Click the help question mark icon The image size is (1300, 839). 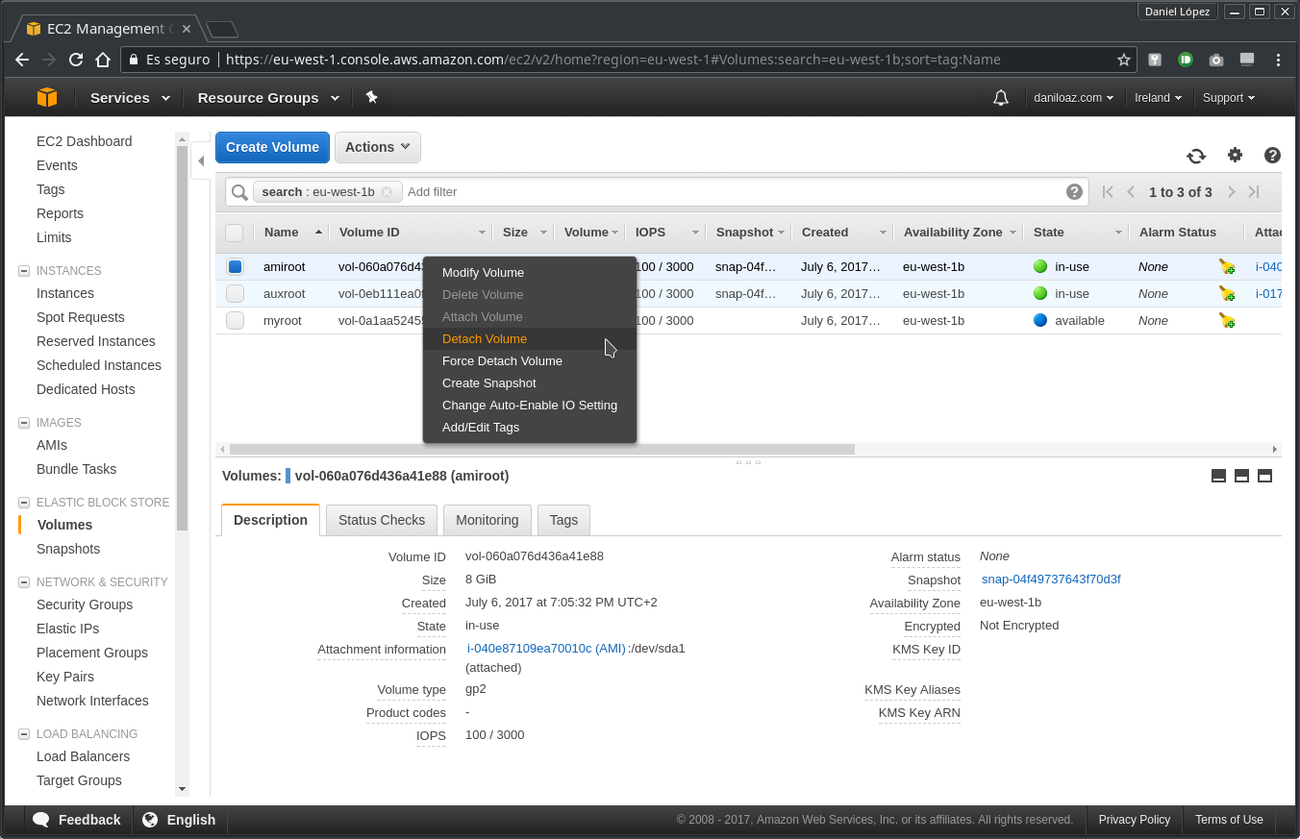coord(1272,156)
